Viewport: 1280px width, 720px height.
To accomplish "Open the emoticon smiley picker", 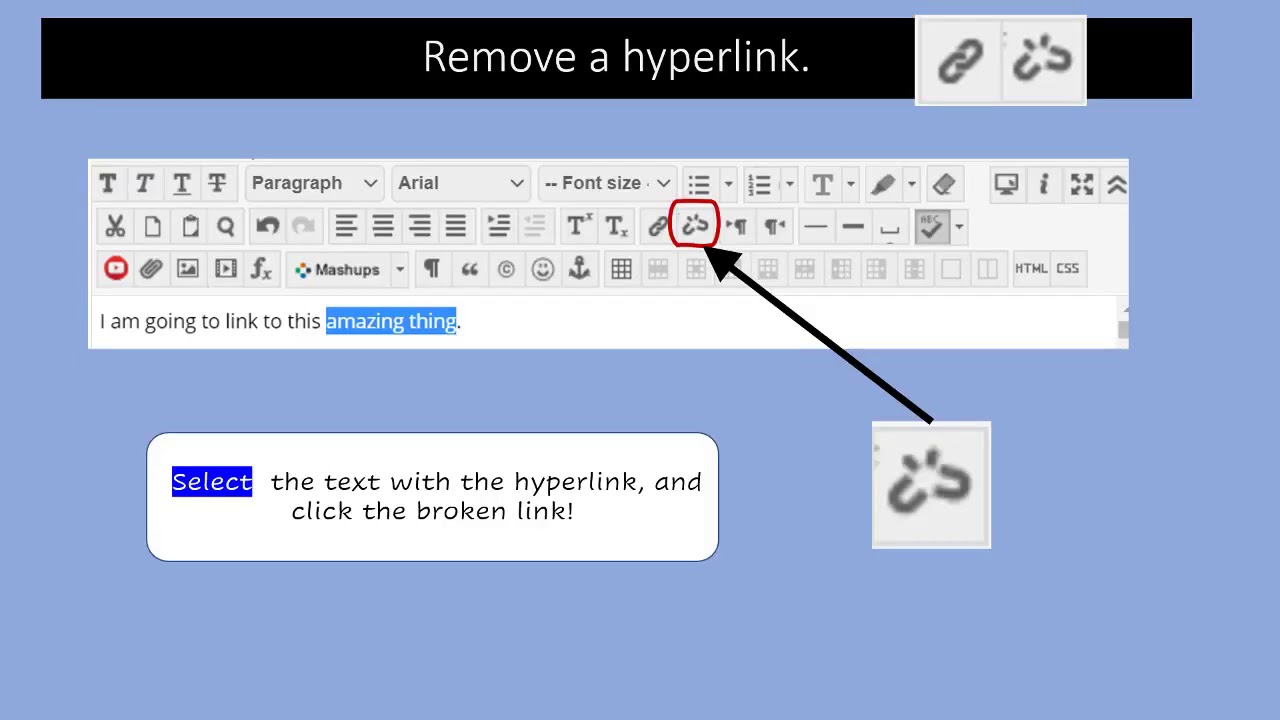I will pyautogui.click(x=543, y=269).
